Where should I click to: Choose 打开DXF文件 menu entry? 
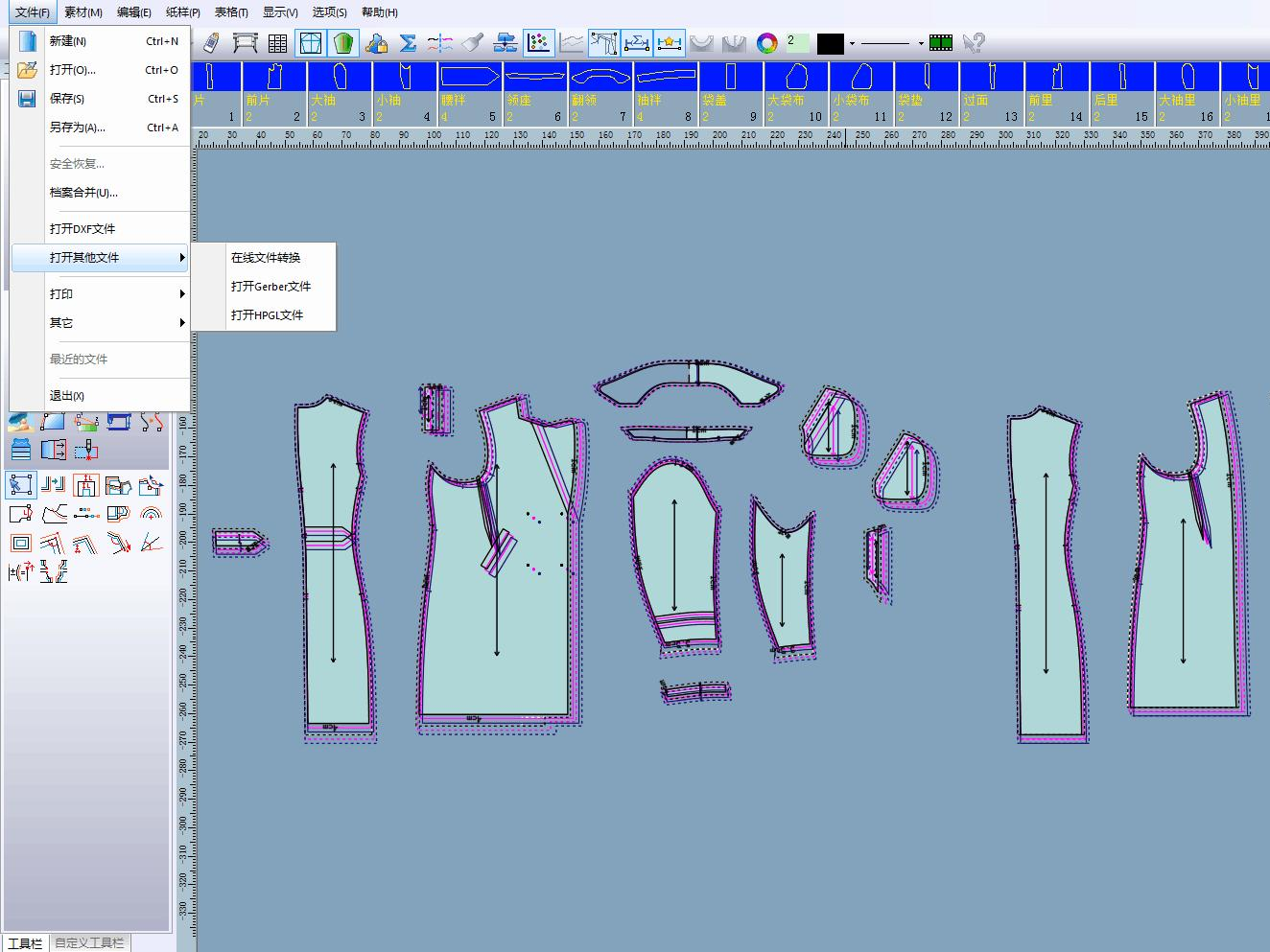[x=101, y=229]
